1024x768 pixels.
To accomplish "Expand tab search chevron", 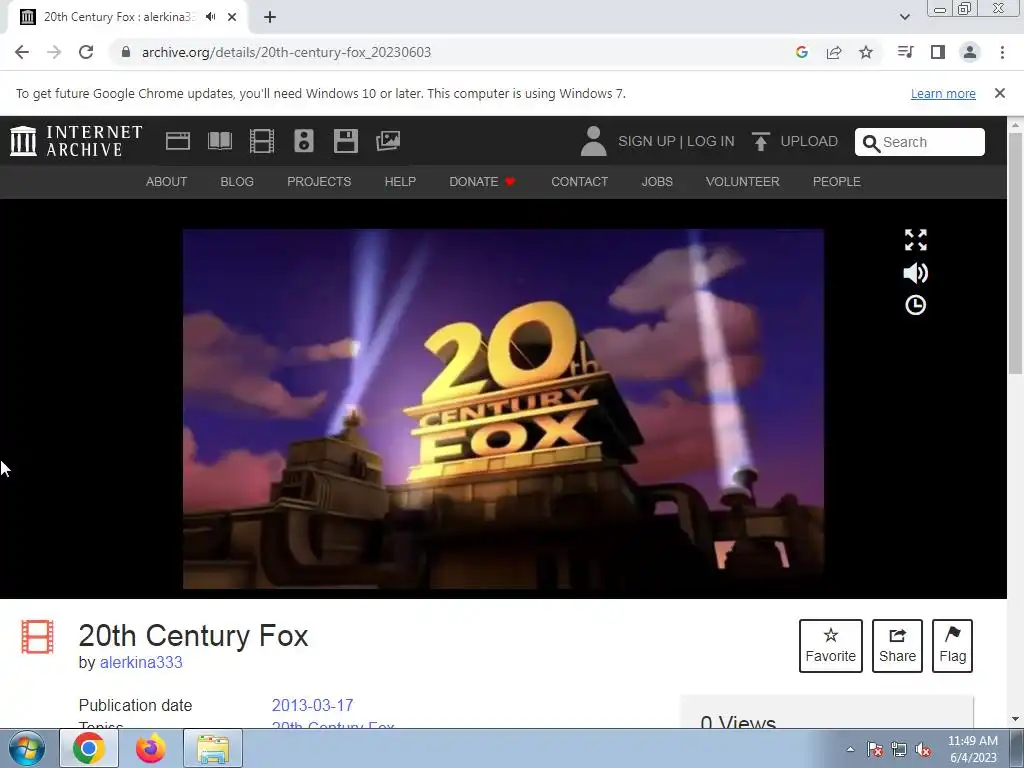I will click(x=904, y=17).
